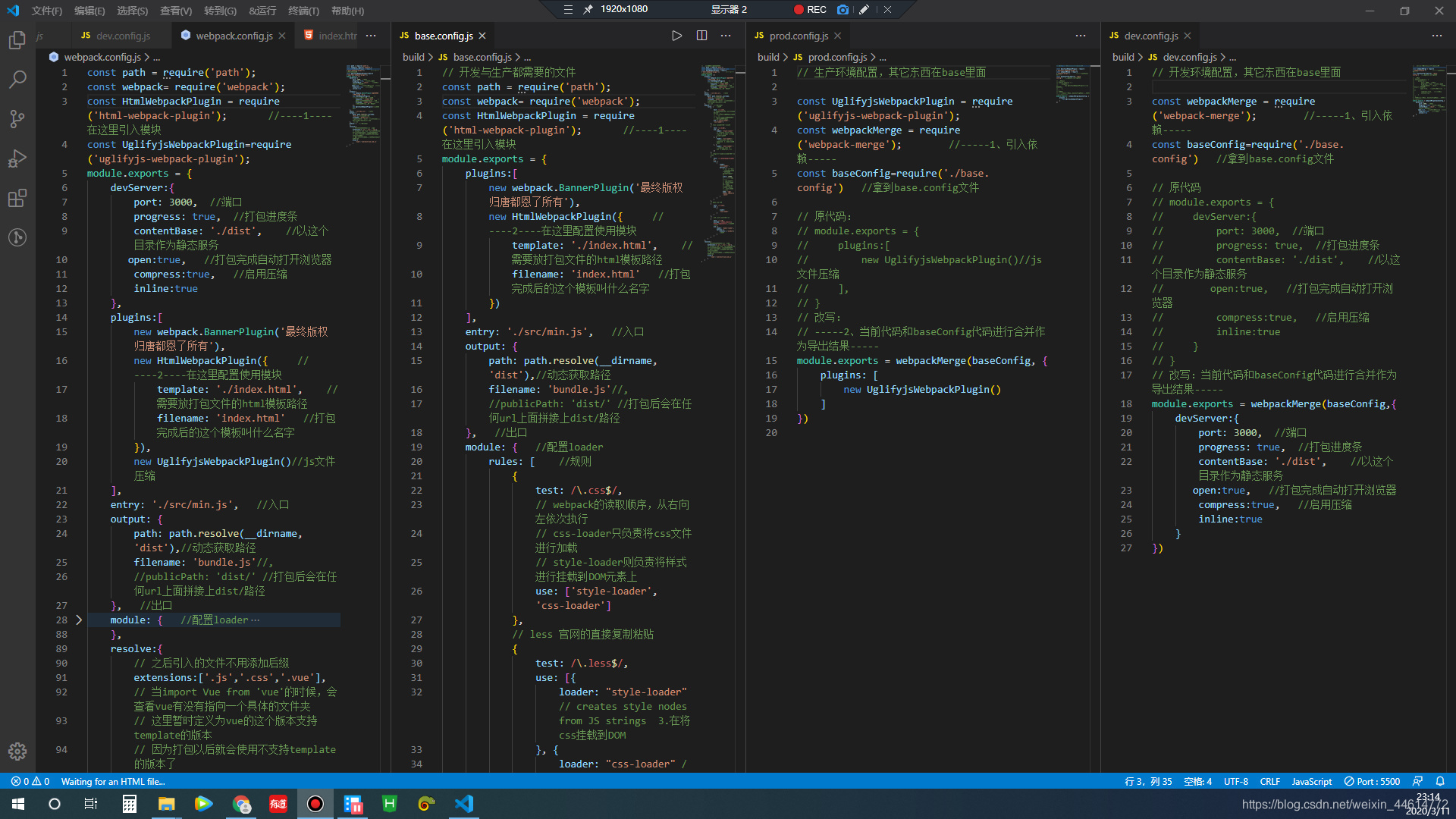The height and width of the screenshot is (819, 1456).
Task: Click the build breadcrumb above base.config.js
Action: point(413,57)
